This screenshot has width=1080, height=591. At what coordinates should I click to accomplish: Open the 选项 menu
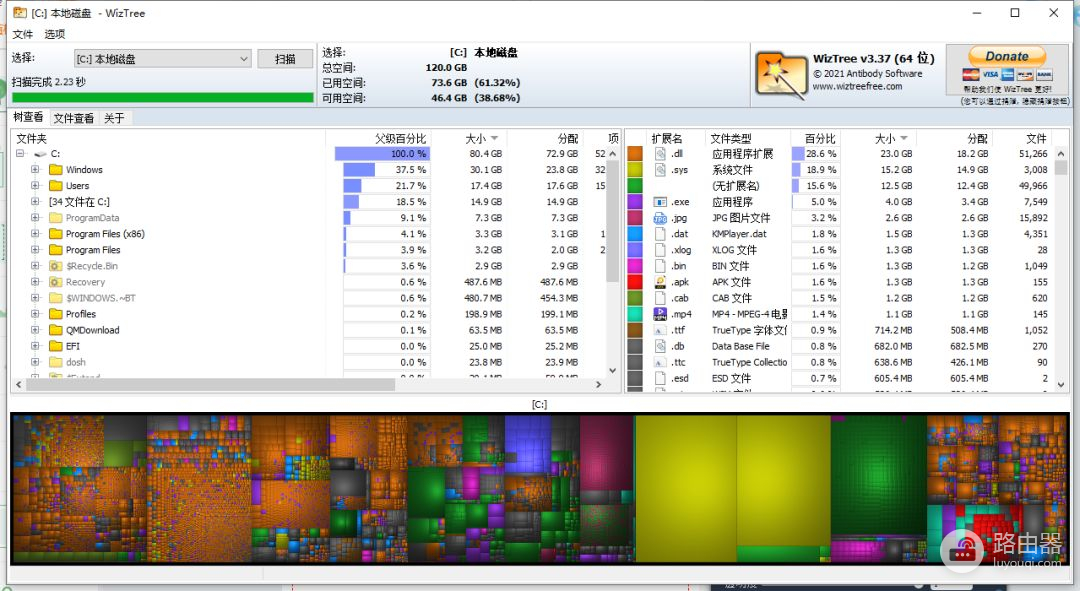click(55, 34)
